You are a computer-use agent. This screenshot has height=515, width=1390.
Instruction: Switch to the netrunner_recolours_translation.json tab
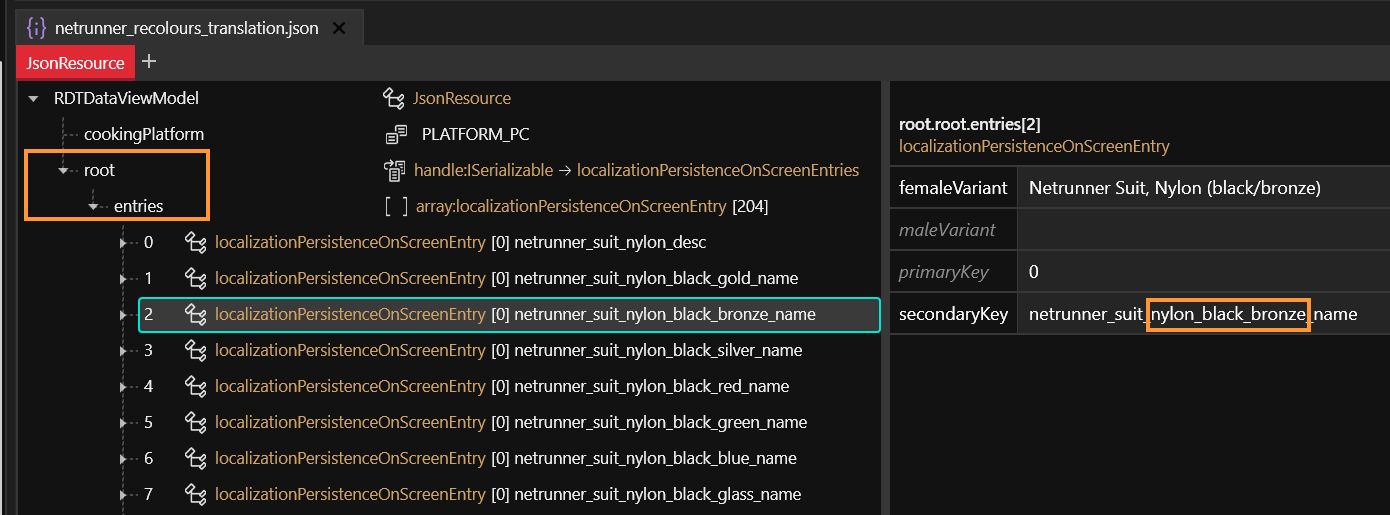pos(186,28)
